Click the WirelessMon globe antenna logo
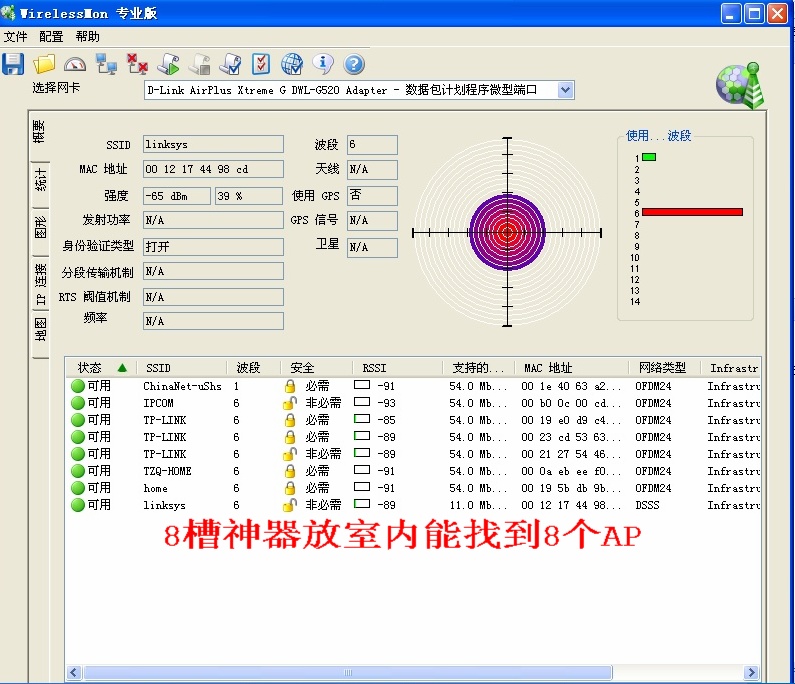795x684 pixels. tap(740, 85)
